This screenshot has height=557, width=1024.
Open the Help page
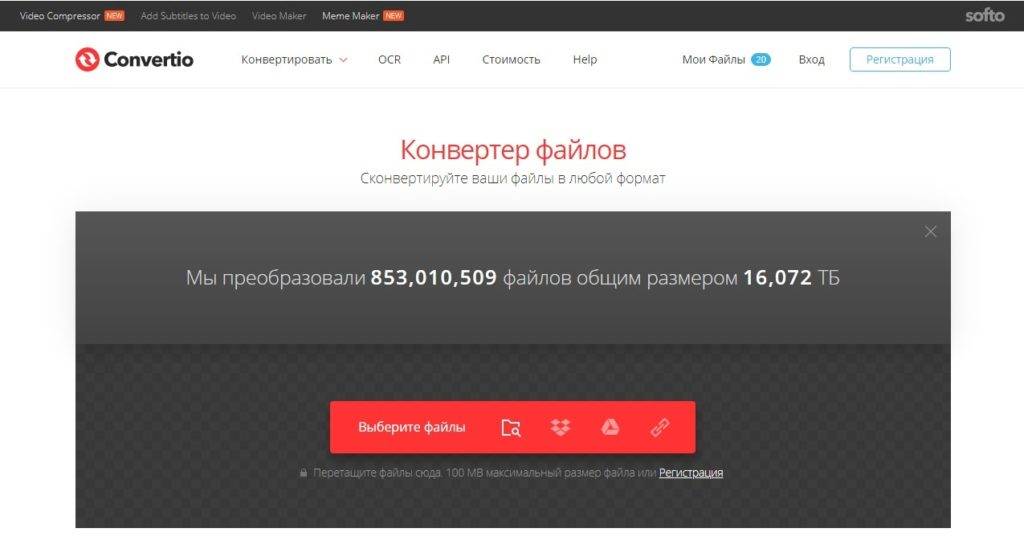[584, 59]
